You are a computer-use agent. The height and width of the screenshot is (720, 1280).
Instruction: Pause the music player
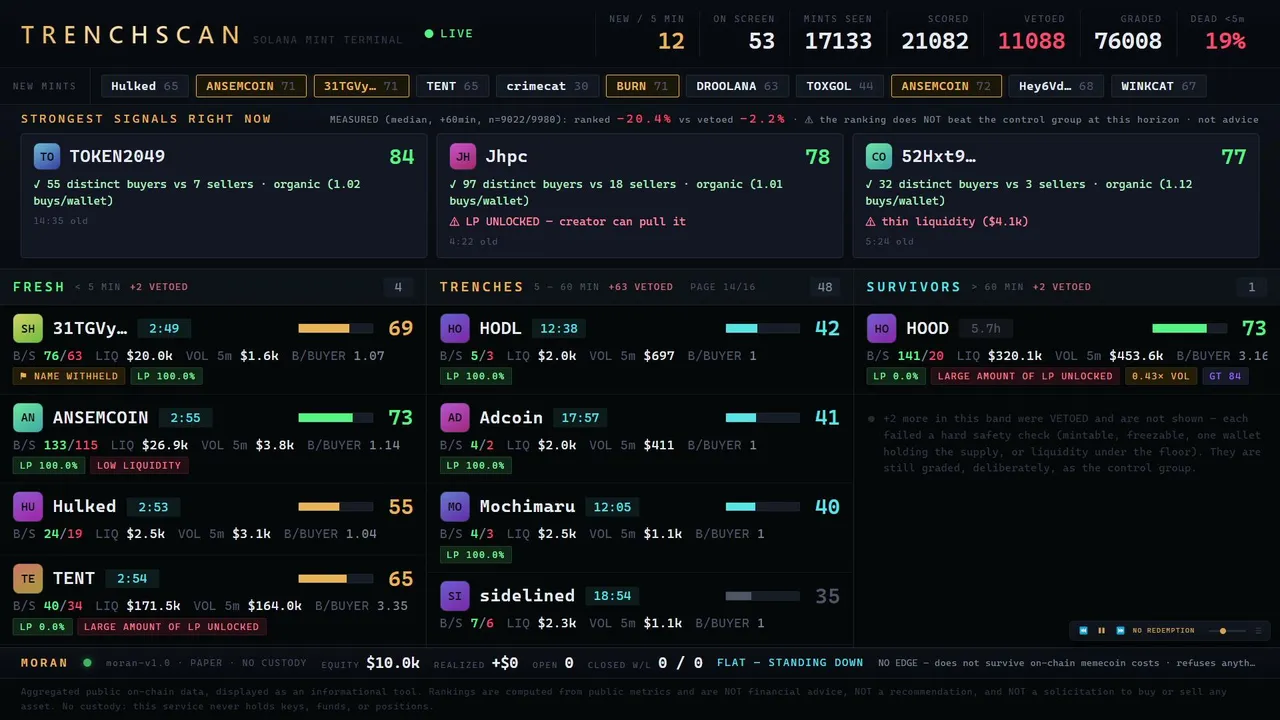tap(1102, 631)
